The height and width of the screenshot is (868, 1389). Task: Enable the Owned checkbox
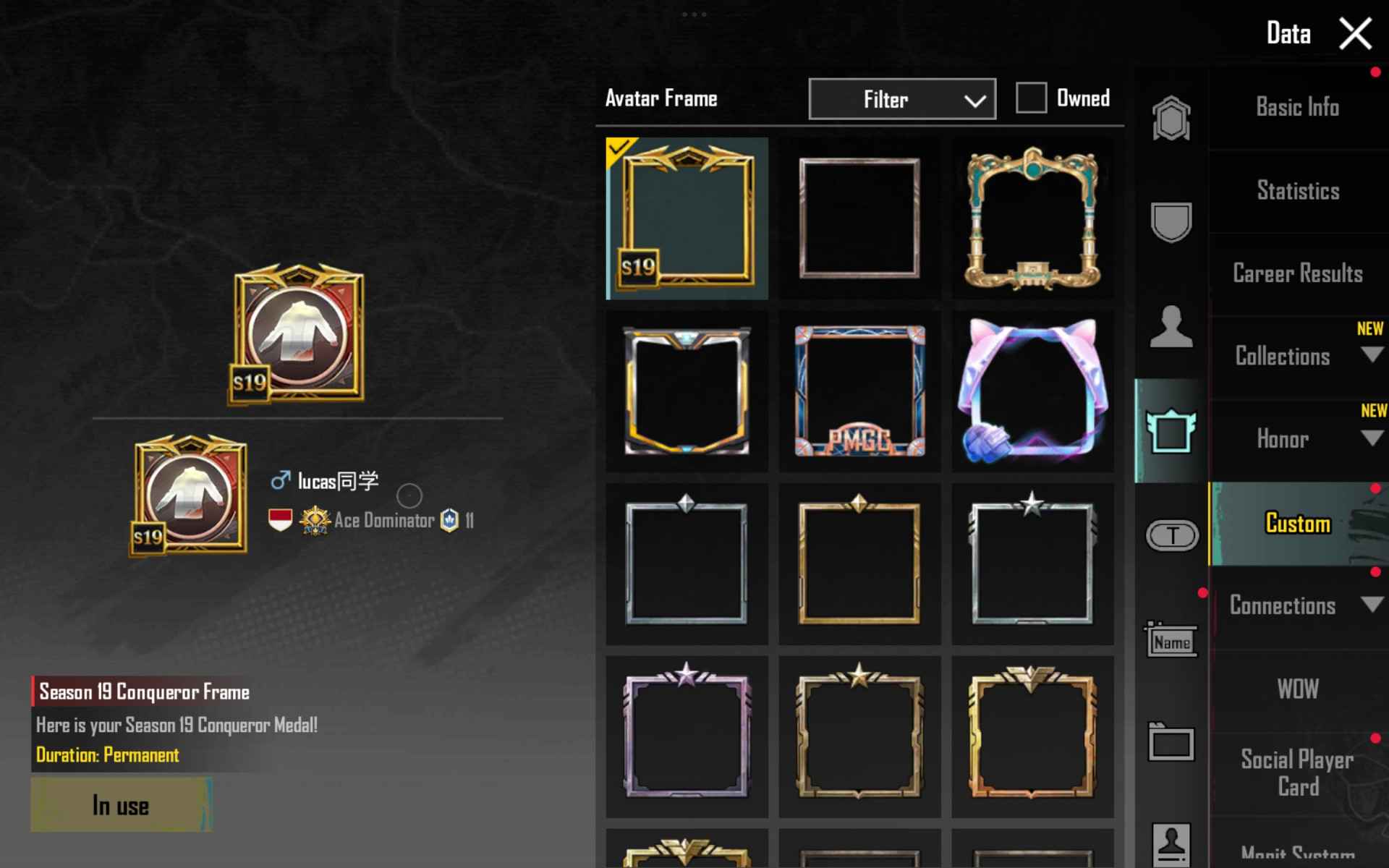tap(1031, 98)
